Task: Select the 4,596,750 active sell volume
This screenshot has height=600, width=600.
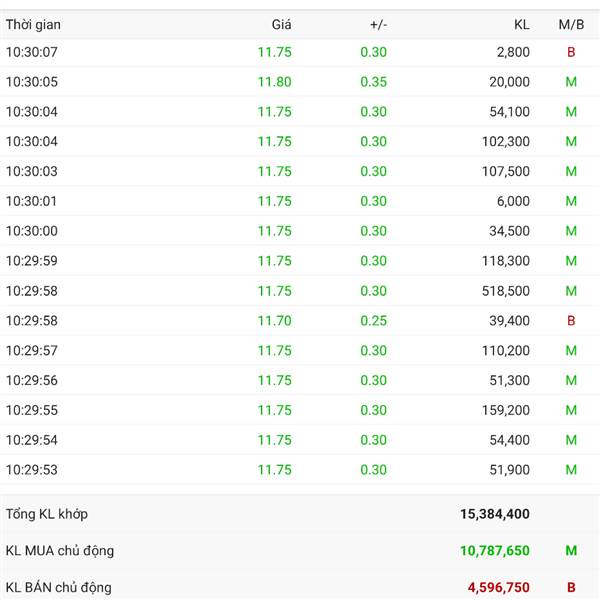Action: coord(499,587)
